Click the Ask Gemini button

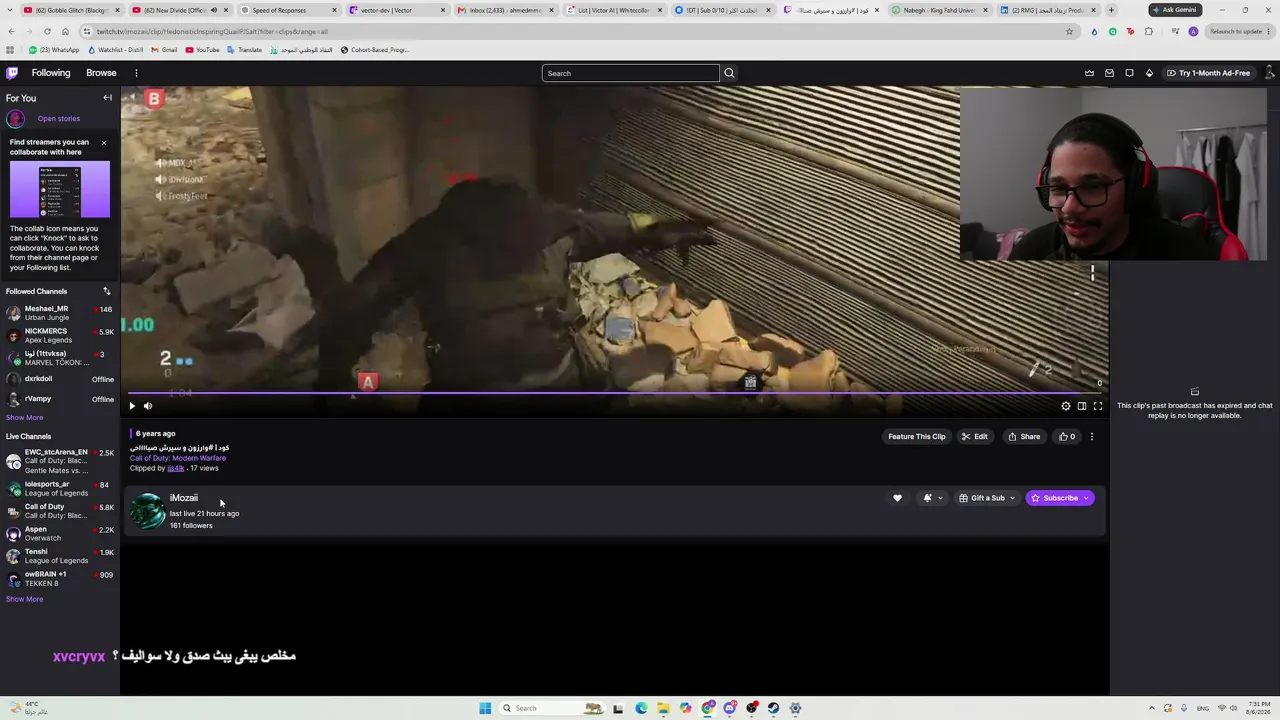(x=1175, y=10)
